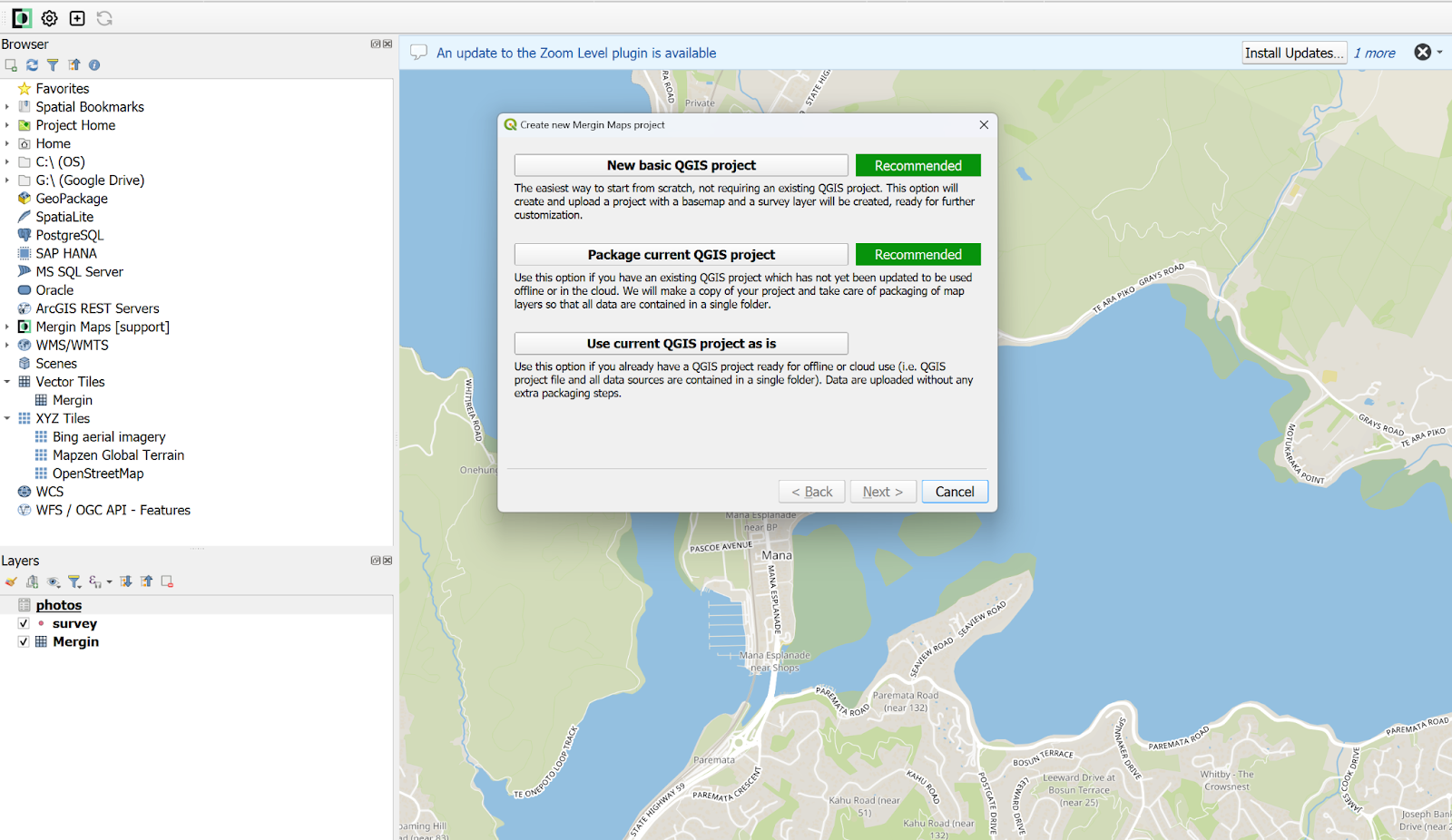Select Mapzen Global Terrain tile entry
The height and width of the screenshot is (840, 1452).
coord(118,455)
